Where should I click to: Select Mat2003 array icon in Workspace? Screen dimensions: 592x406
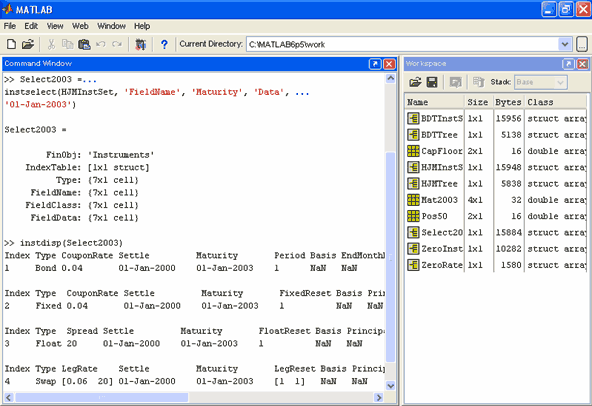(x=413, y=200)
